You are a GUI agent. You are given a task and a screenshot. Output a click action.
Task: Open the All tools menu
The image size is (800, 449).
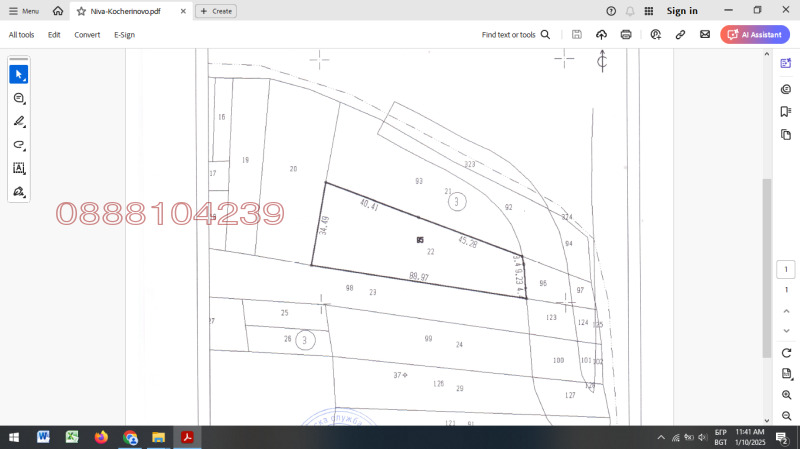point(21,35)
